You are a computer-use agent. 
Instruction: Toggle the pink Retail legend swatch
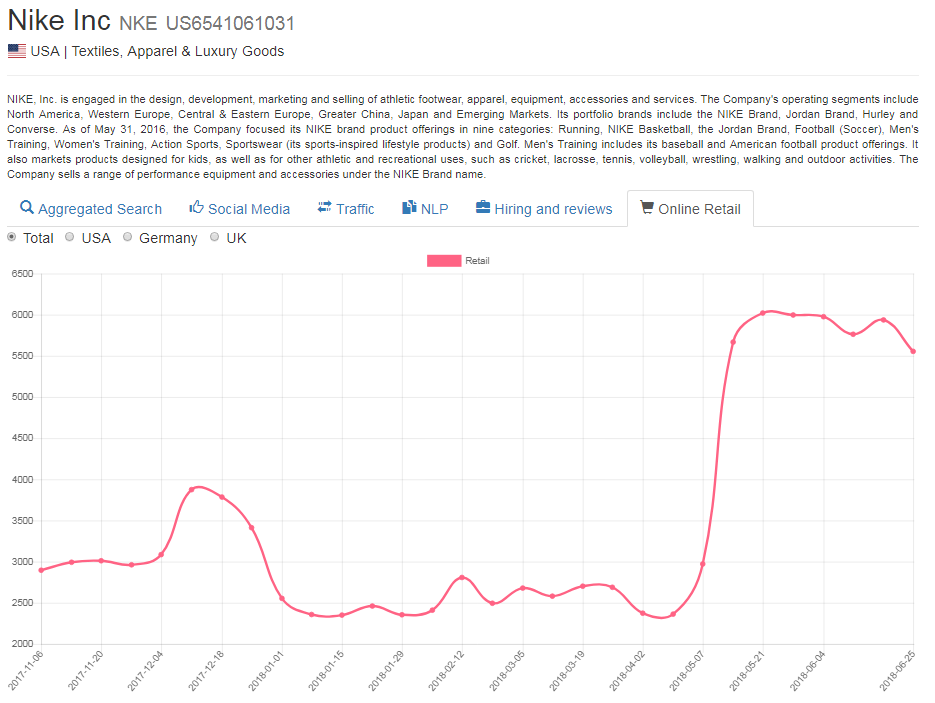coord(444,261)
